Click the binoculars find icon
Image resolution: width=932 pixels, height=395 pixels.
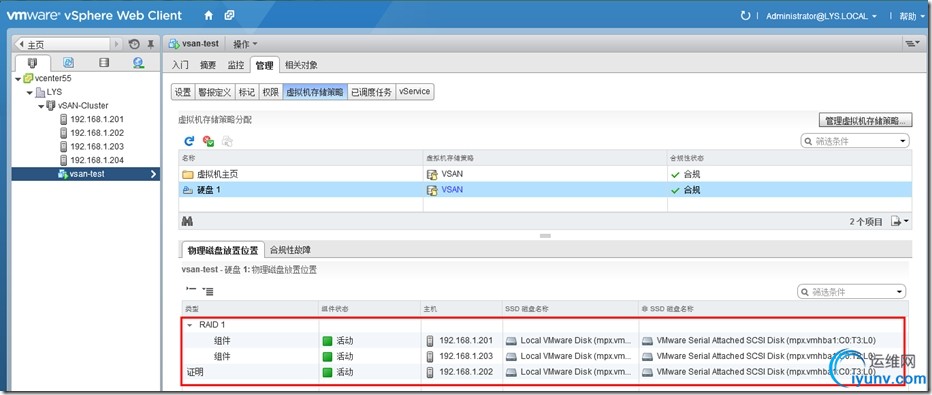click(x=187, y=222)
